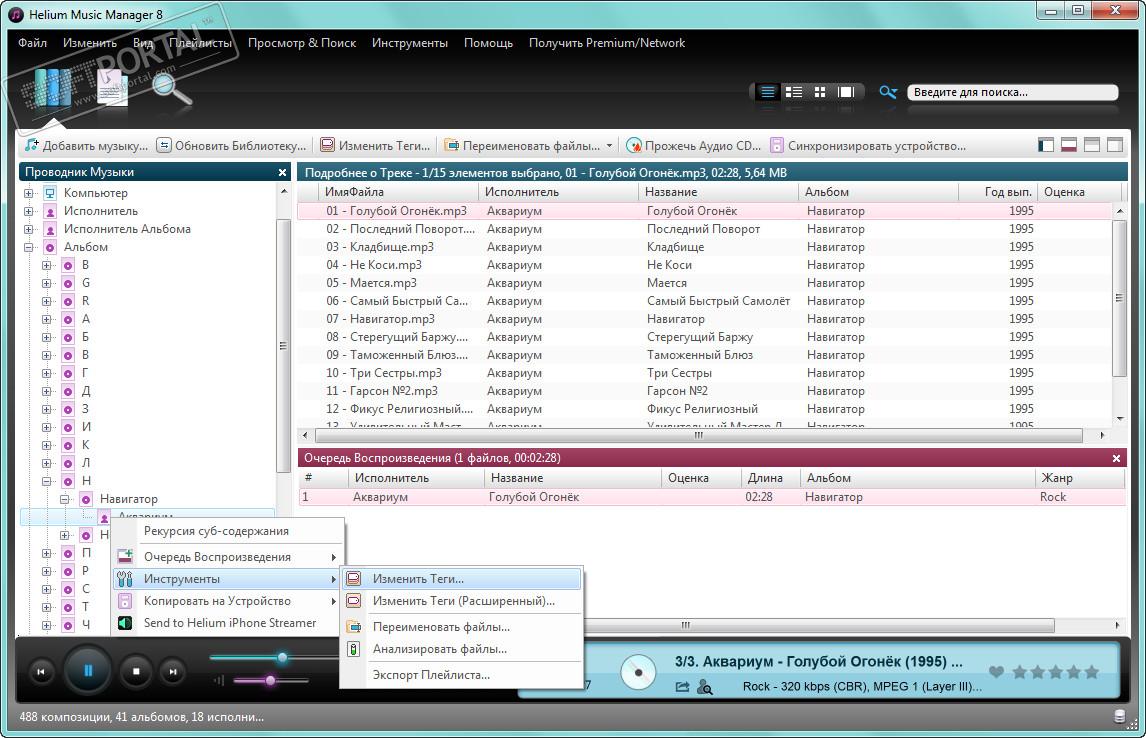Expand the album letter К node

[x=47, y=445]
